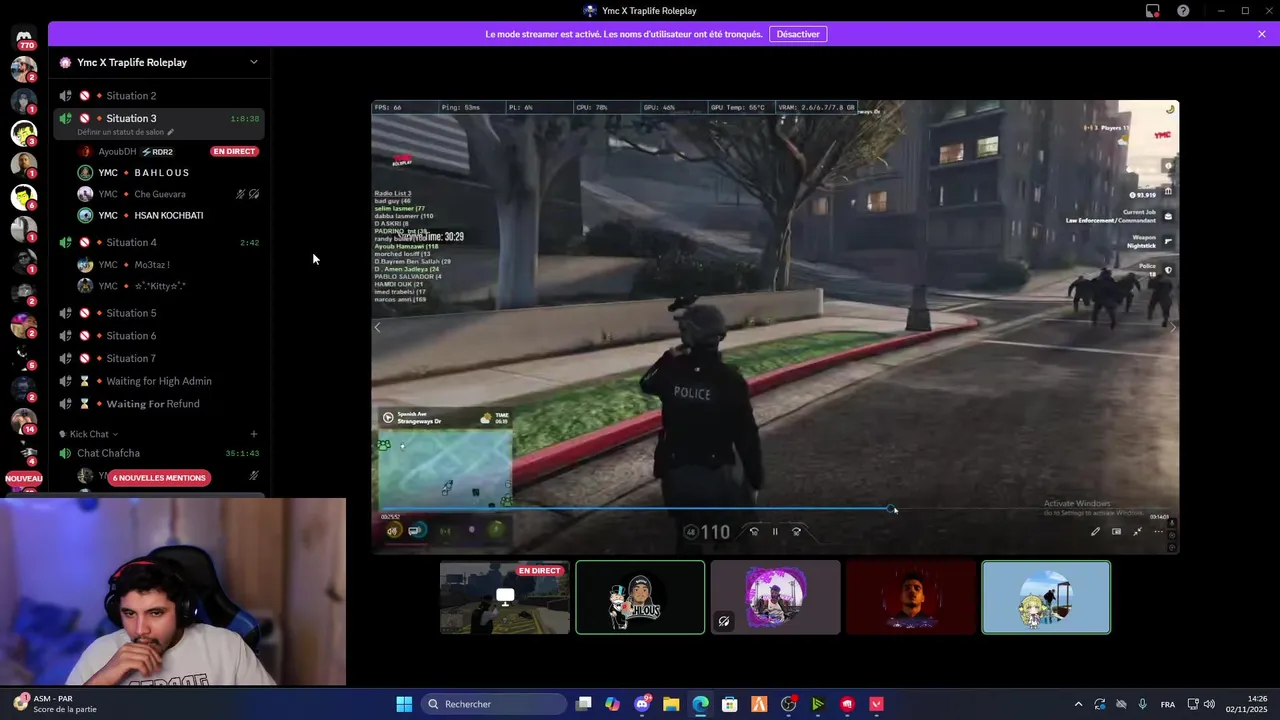Edit the channel status pencil icon
This screenshot has width=1280, height=720.
170,132
